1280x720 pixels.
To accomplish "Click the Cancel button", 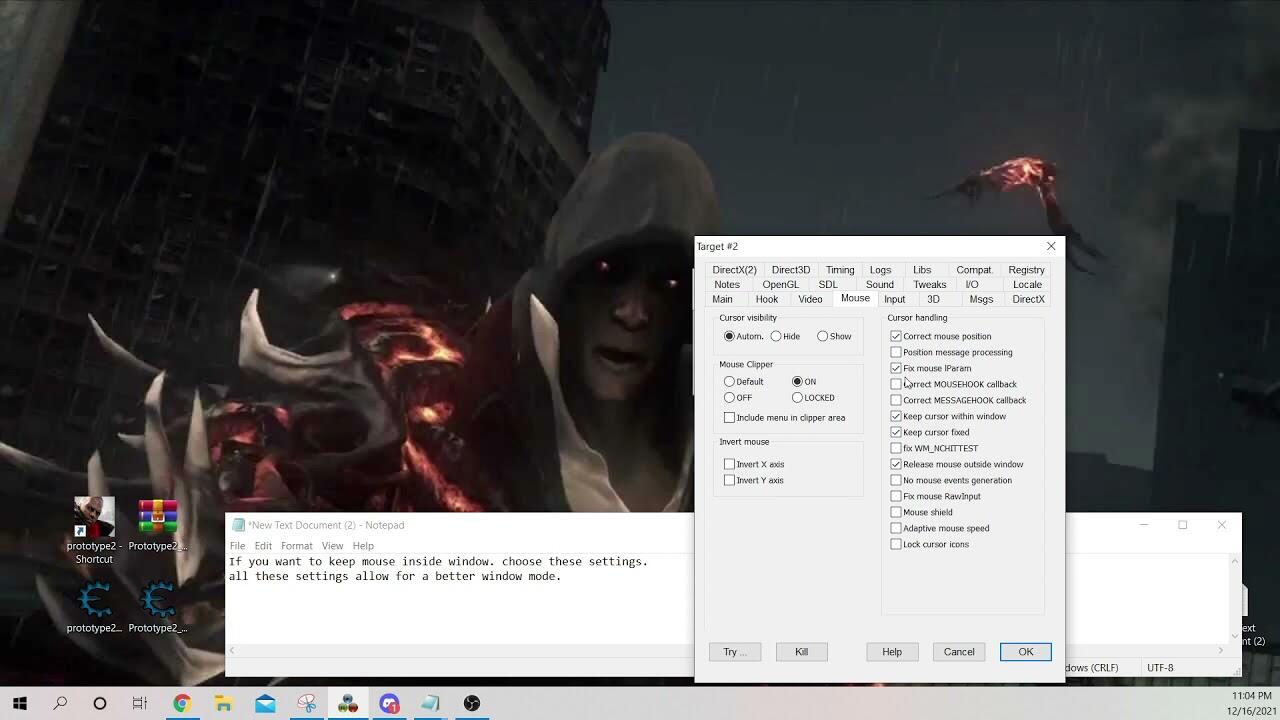I will pyautogui.click(x=959, y=652).
